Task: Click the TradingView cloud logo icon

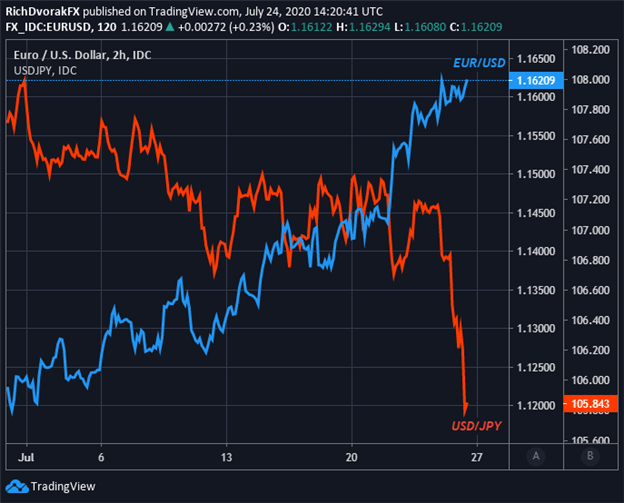Action: [x=17, y=486]
